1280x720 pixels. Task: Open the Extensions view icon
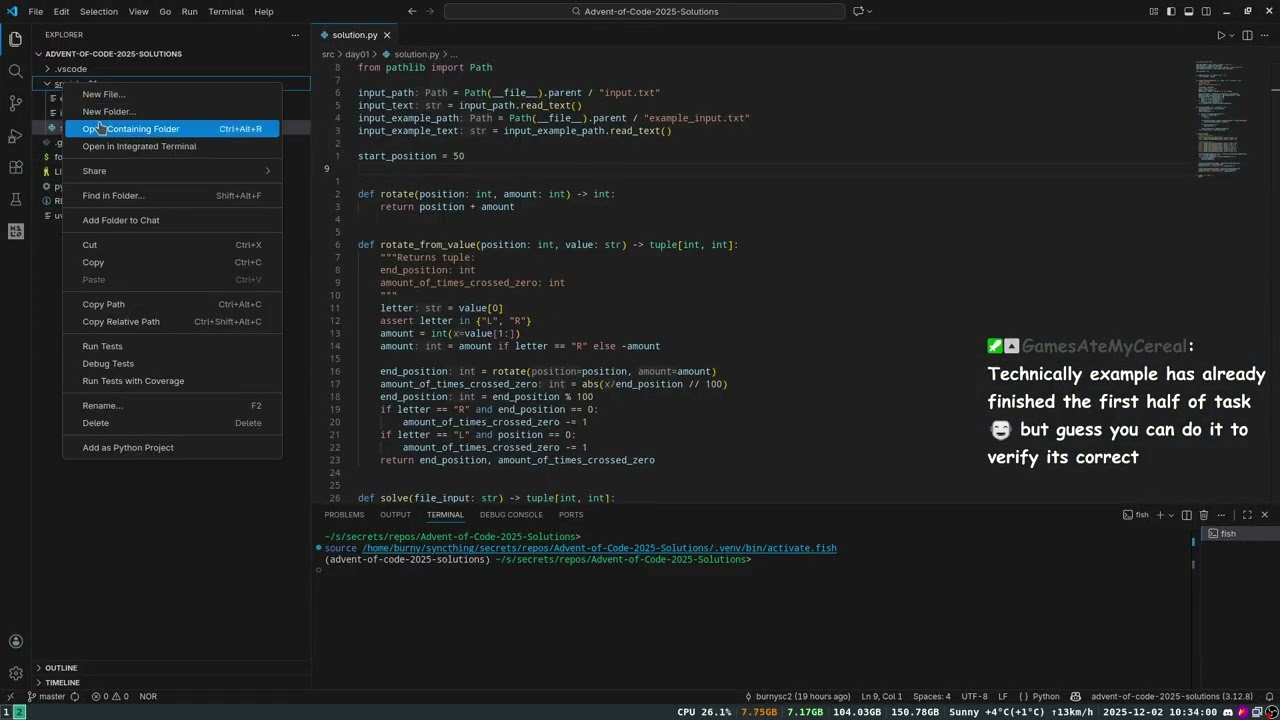pyautogui.click(x=15, y=167)
